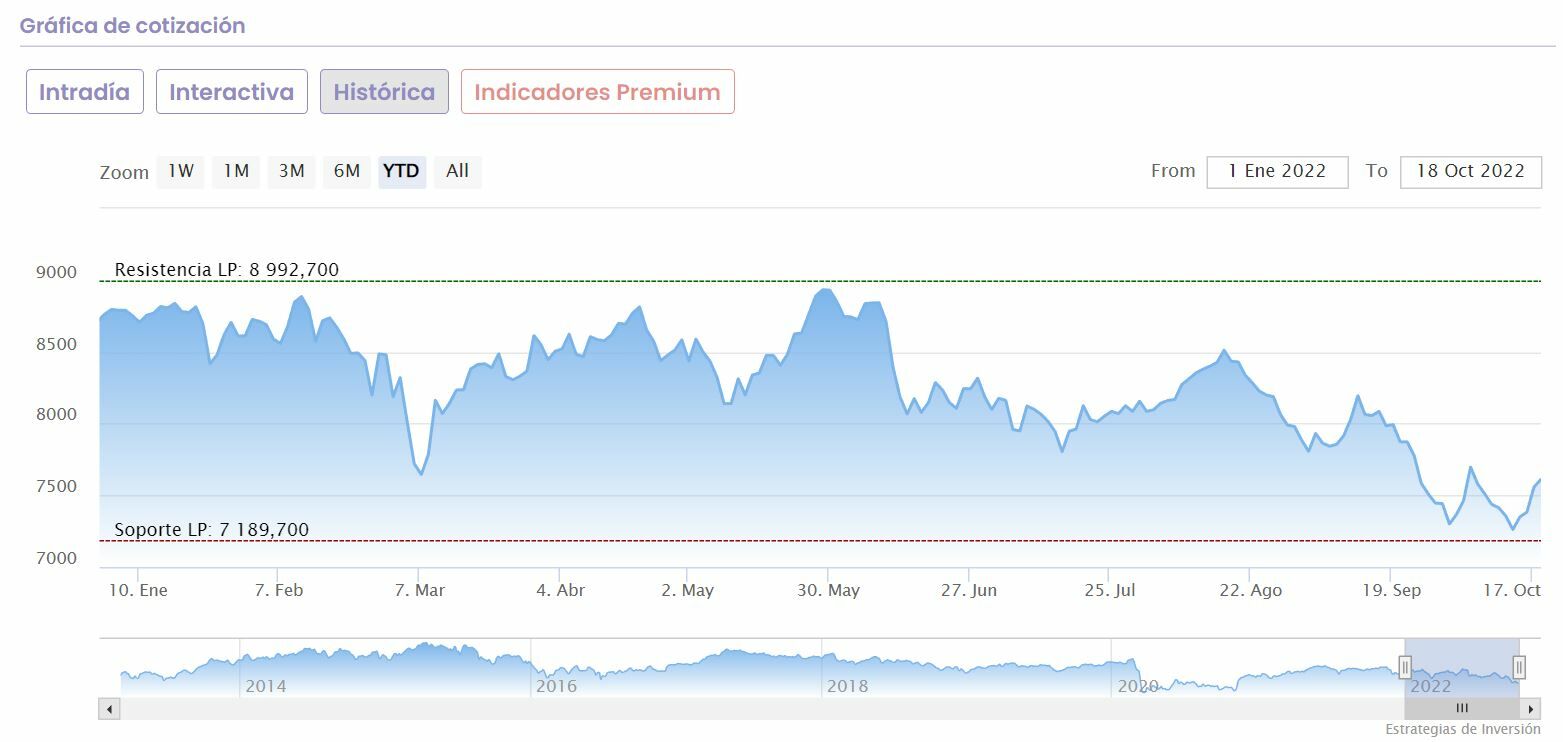1563x742 pixels.
Task: Click the scrollbar right arrow
Action: (1531, 709)
